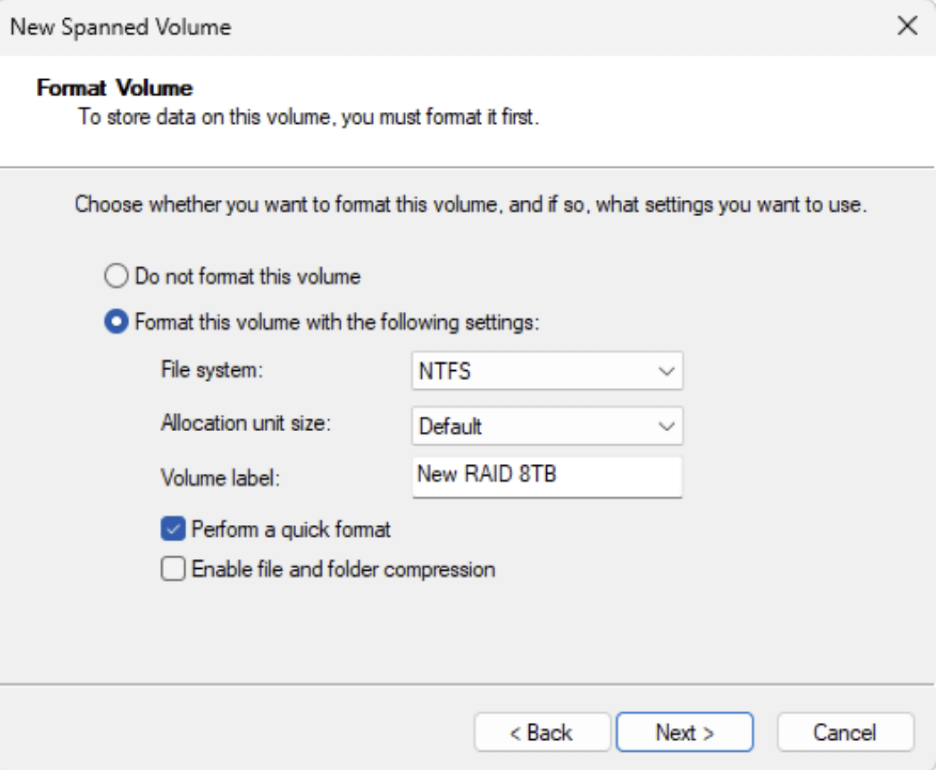Viewport: 936px width, 770px height.
Task: Go to previous step with Back button
Action: [x=540, y=732]
